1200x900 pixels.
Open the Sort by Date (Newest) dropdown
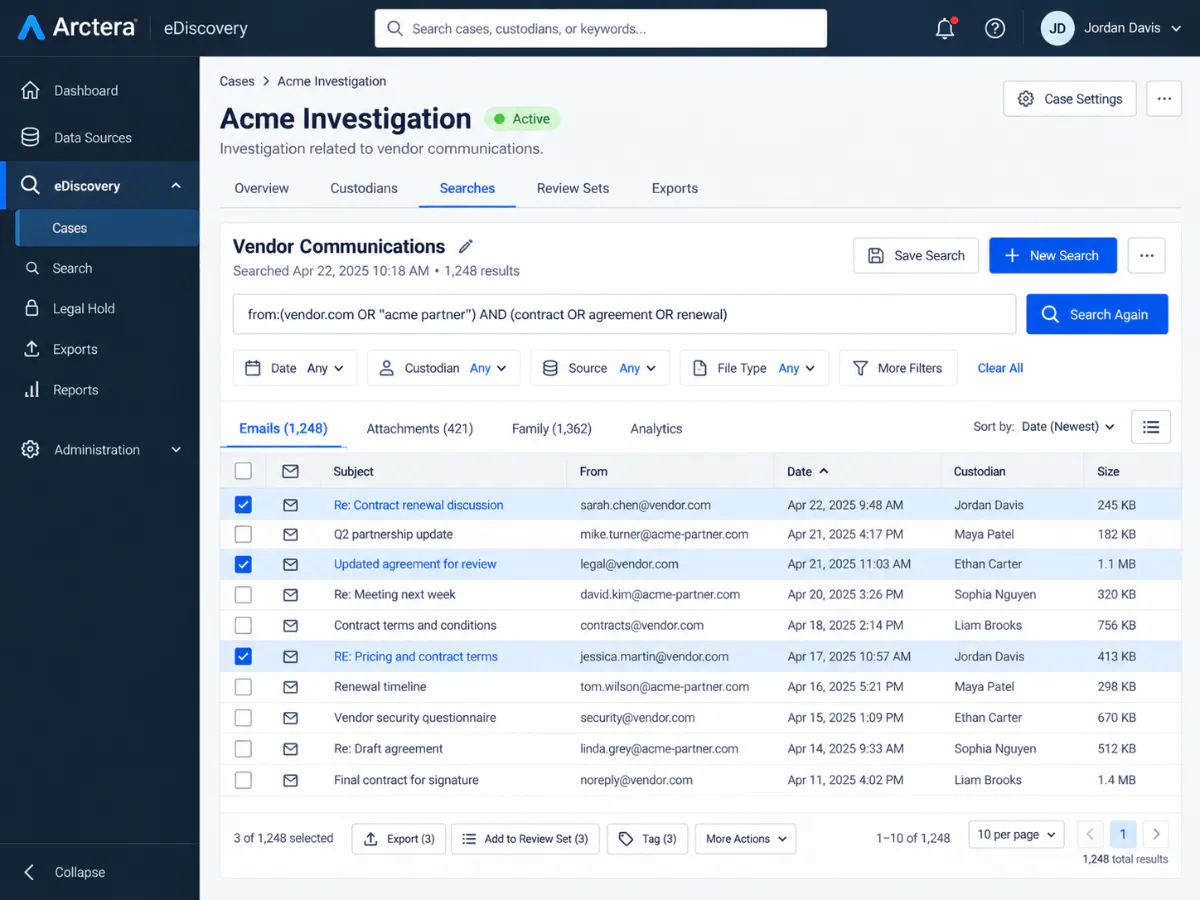pyautogui.click(x=1068, y=427)
